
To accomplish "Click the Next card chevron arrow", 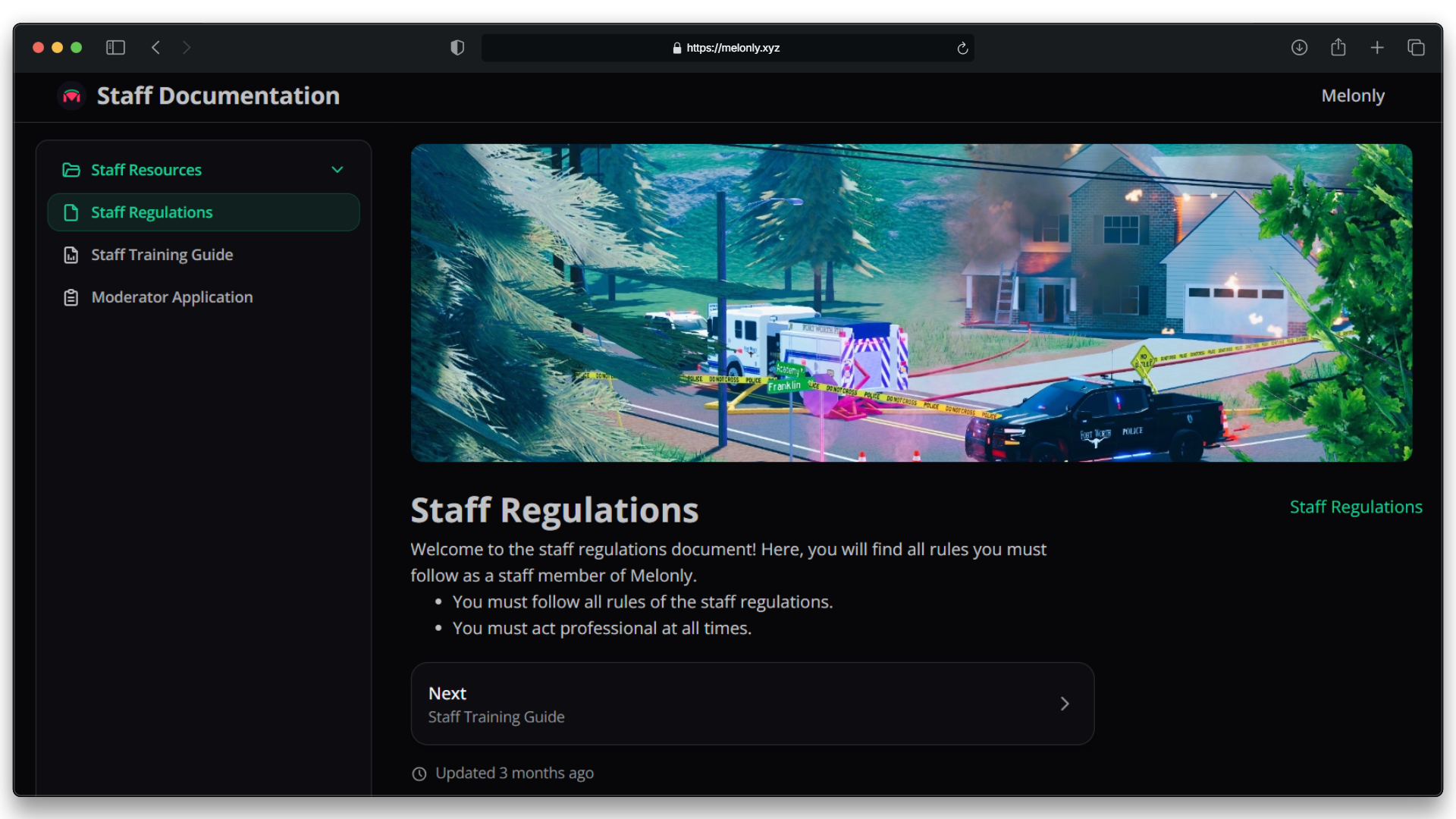I will [1065, 704].
